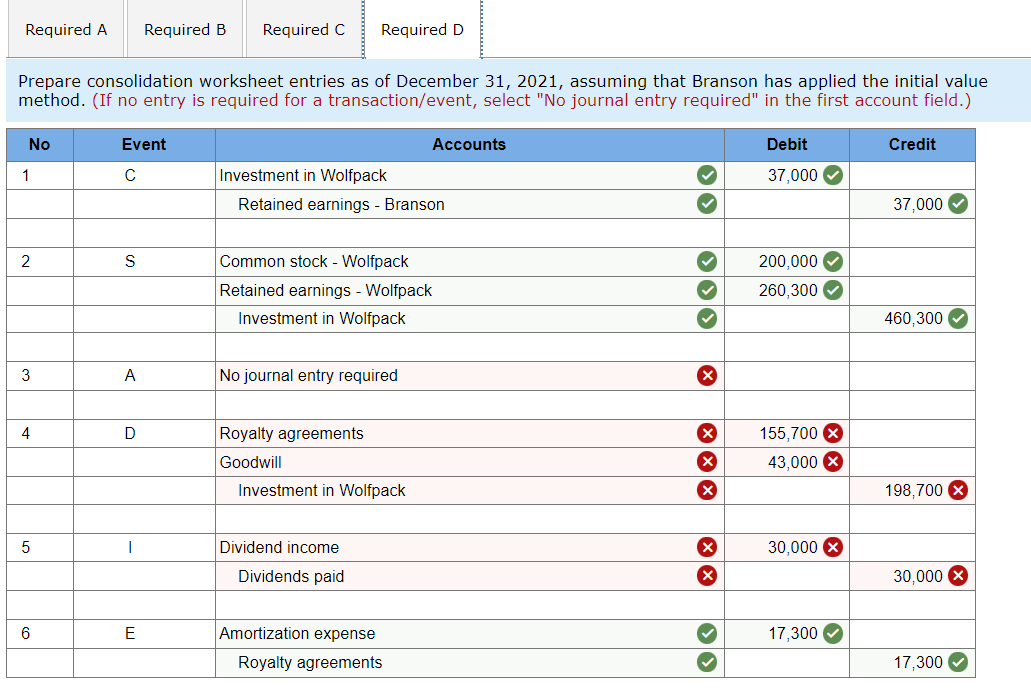
Task: Click green check next to 460,300 credit
Action: coord(958,318)
